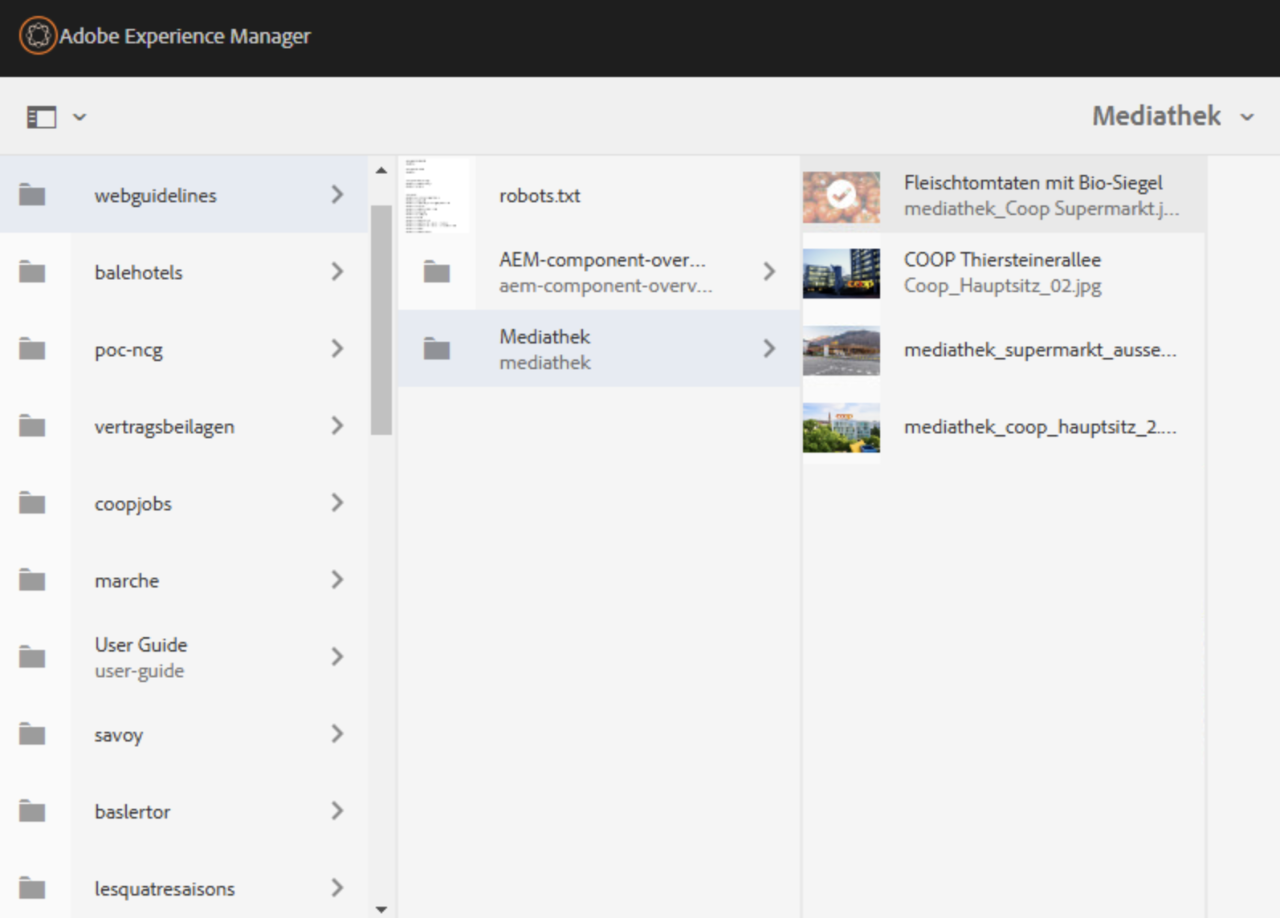This screenshot has height=918, width=1280.
Task: Expand the vertragsbeilagen folder chevron
Action: [x=337, y=426]
